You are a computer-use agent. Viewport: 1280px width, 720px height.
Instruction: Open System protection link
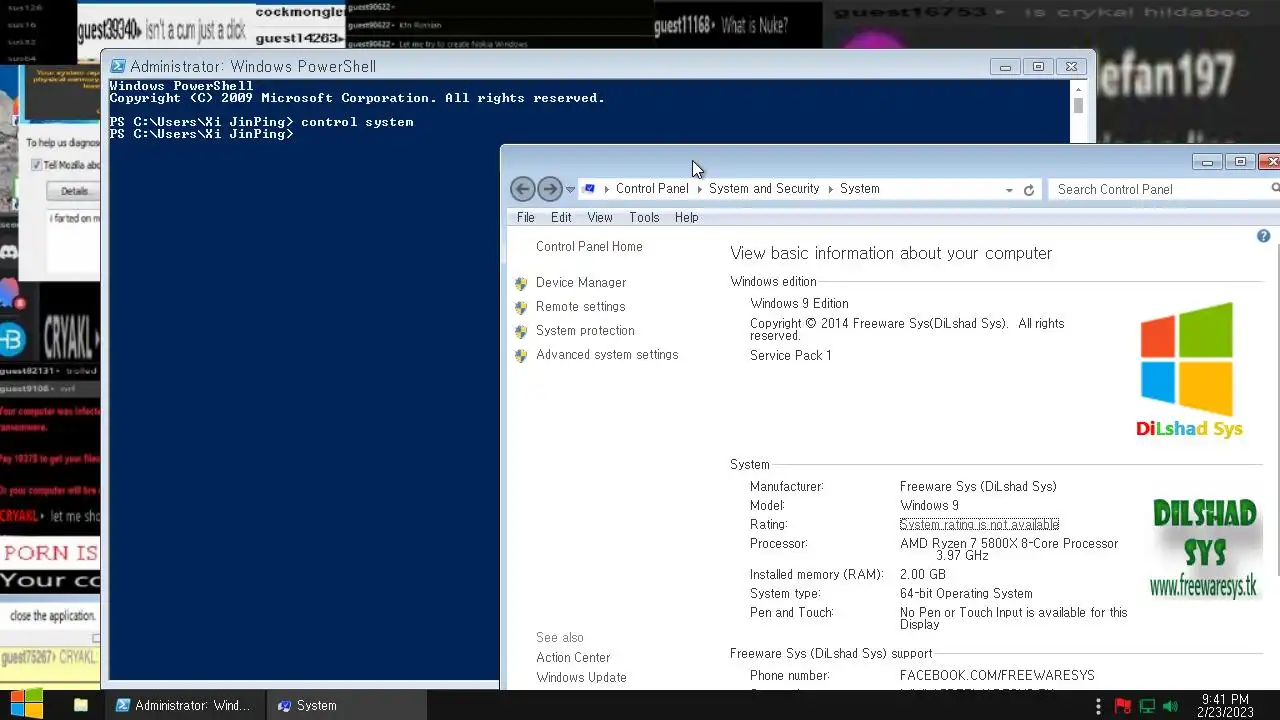[x=585, y=330]
